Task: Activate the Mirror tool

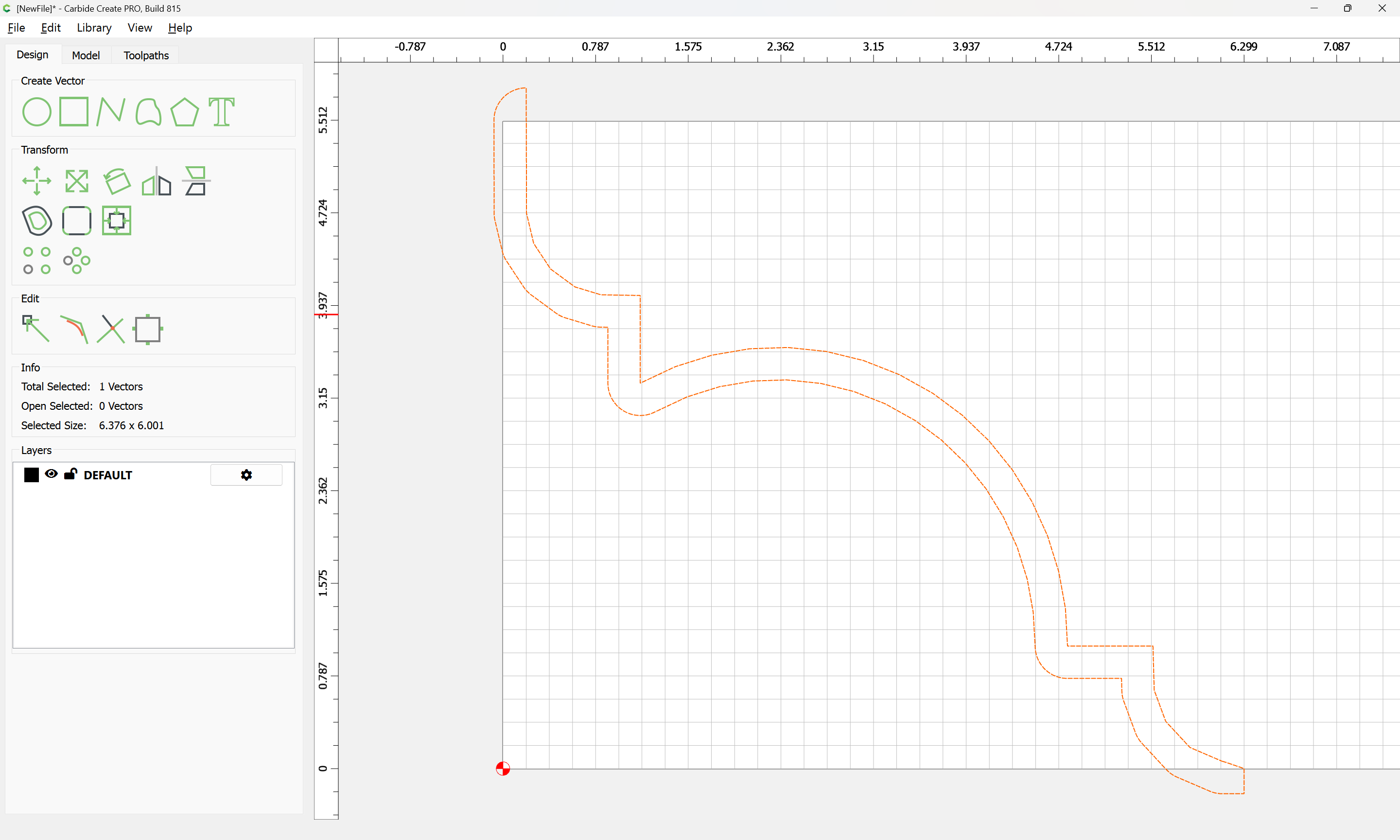Action: (x=156, y=181)
